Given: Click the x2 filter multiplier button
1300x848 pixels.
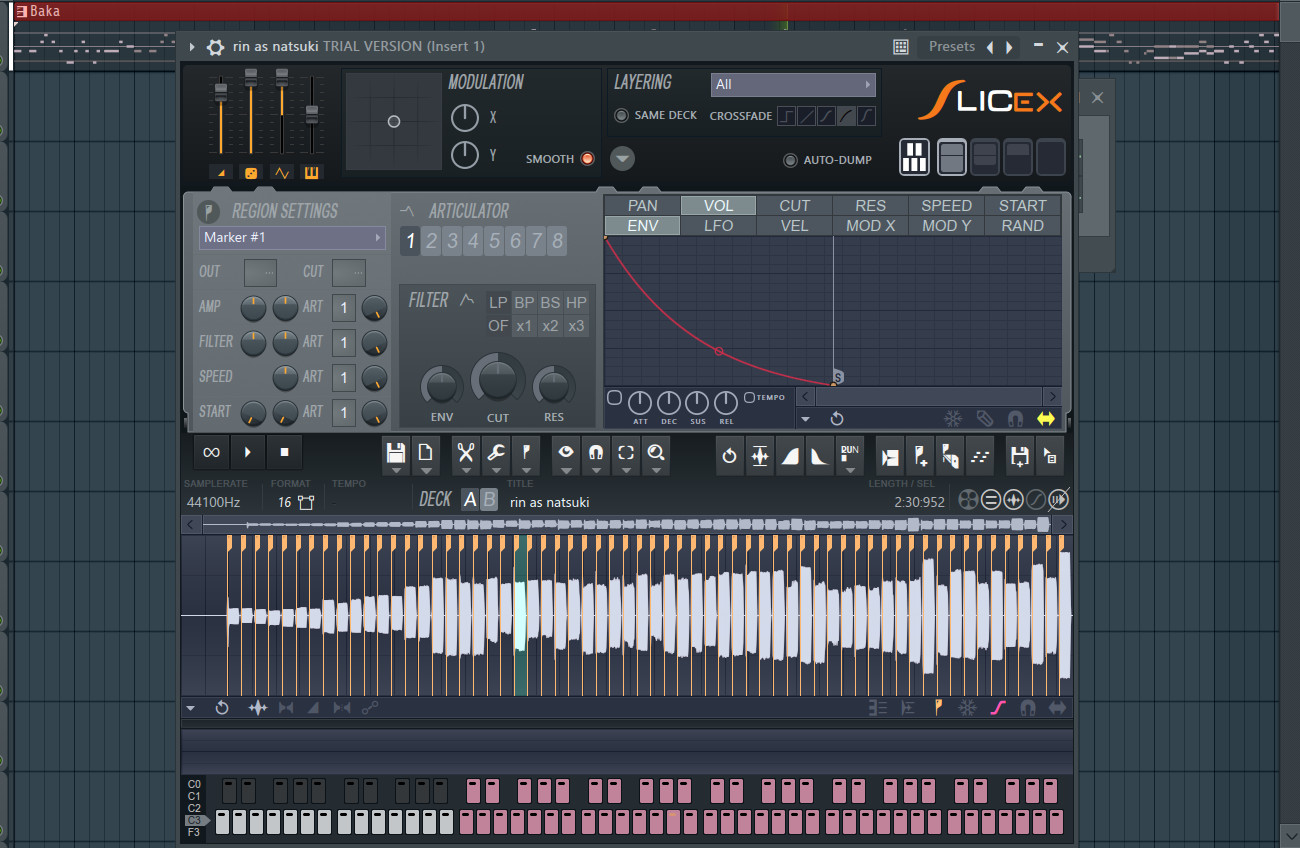Looking at the screenshot, I should point(550,326).
